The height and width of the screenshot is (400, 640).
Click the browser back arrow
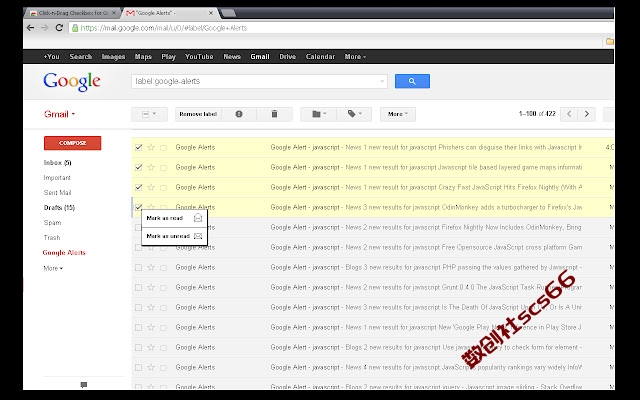(31, 28)
